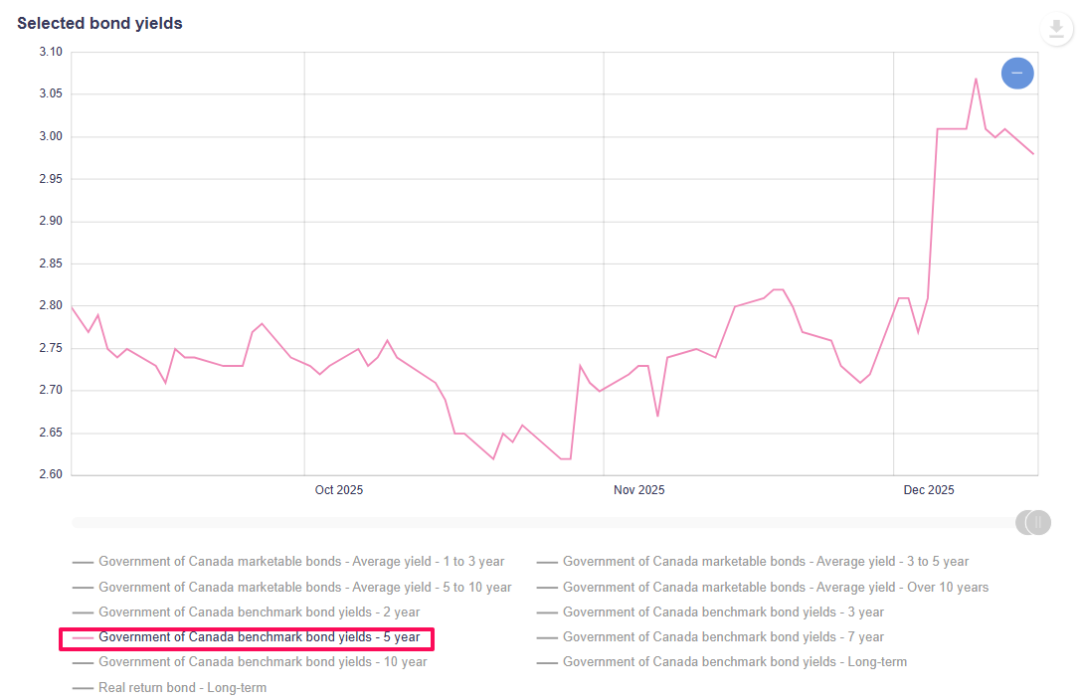Viewport: 1080px width, 700px height.
Task: Click the Oct 2025 axis label
Action: (339, 490)
